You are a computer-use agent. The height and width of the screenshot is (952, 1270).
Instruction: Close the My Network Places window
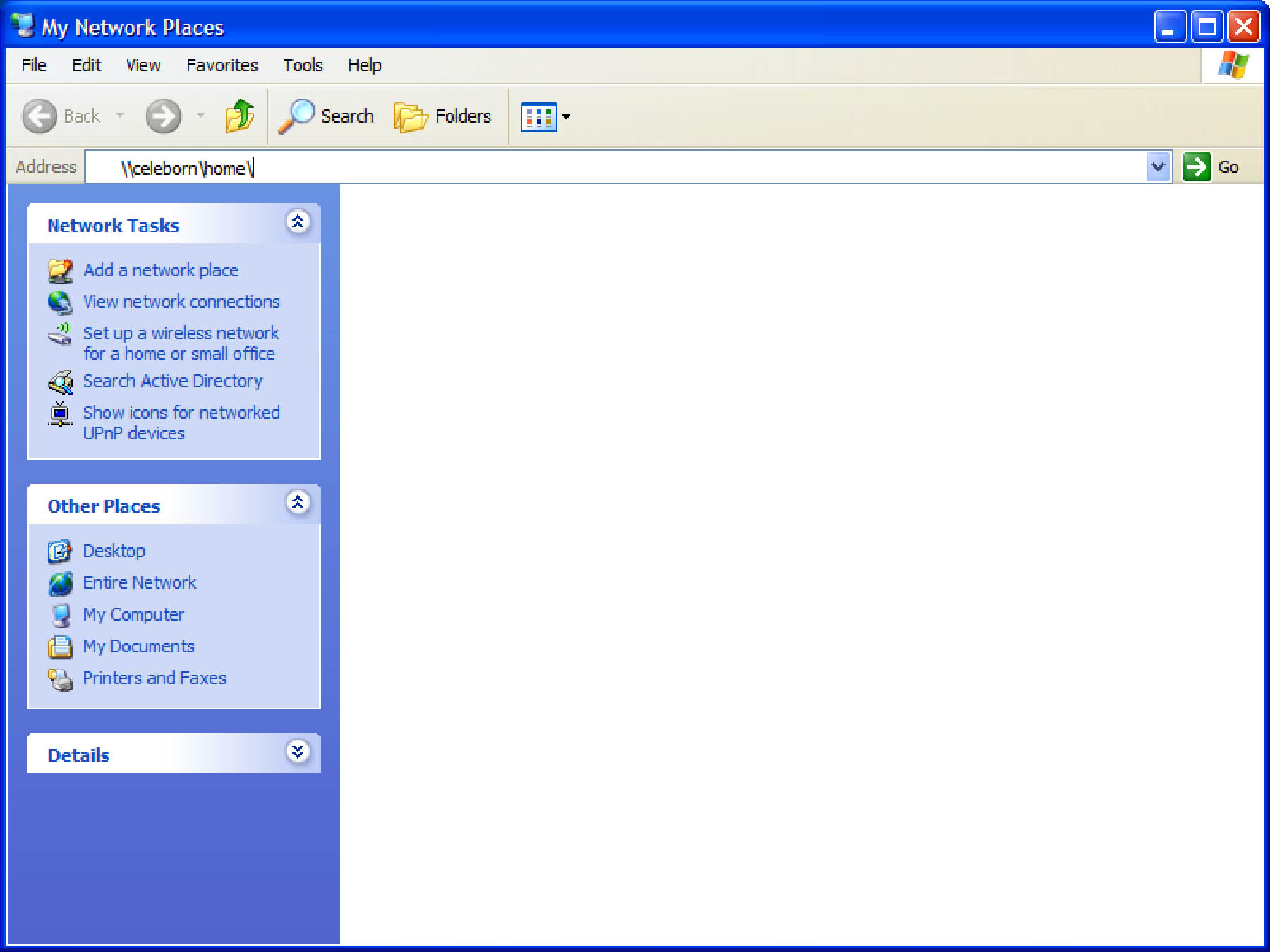click(x=1244, y=27)
